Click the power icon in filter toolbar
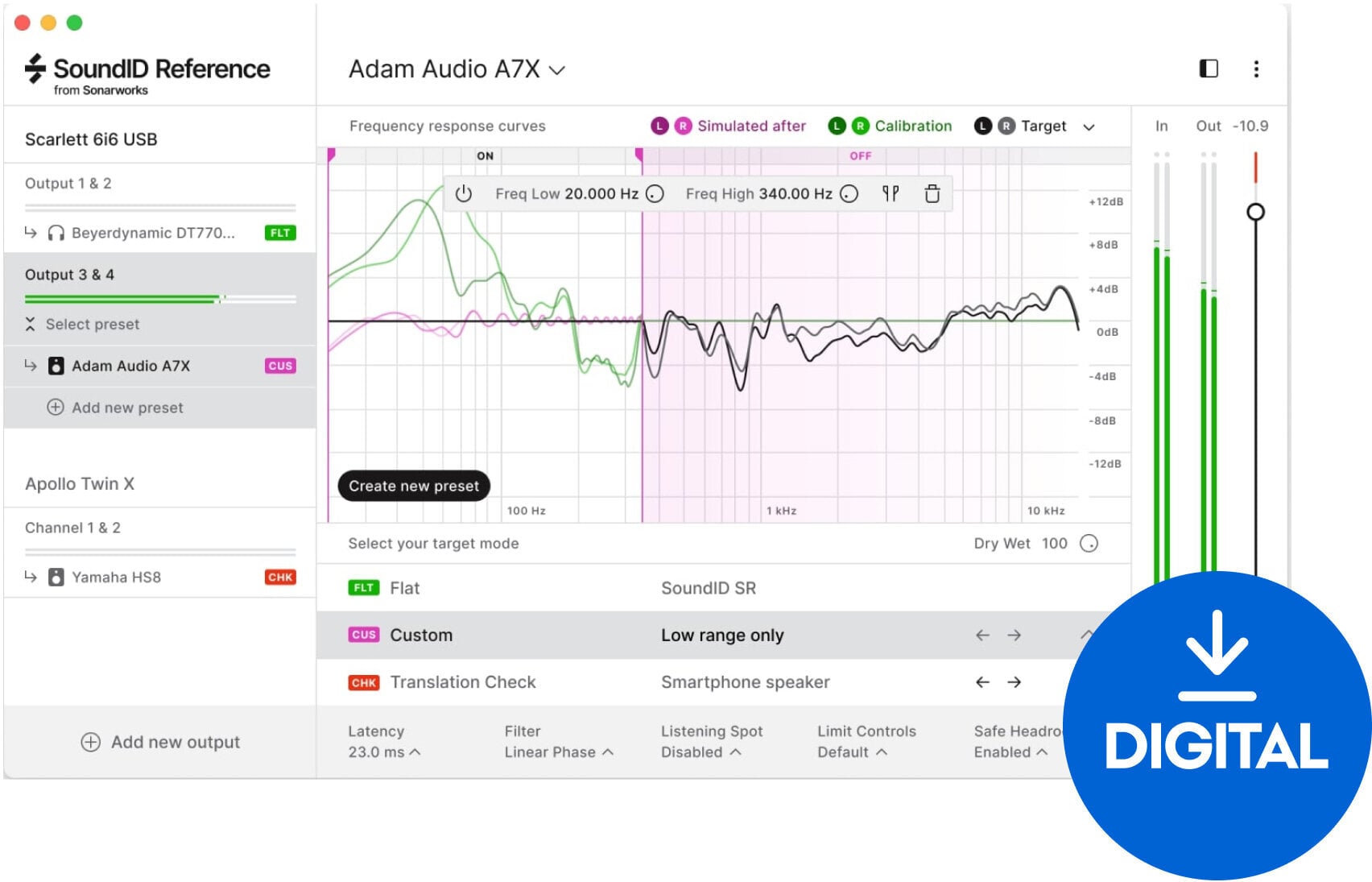 point(463,194)
